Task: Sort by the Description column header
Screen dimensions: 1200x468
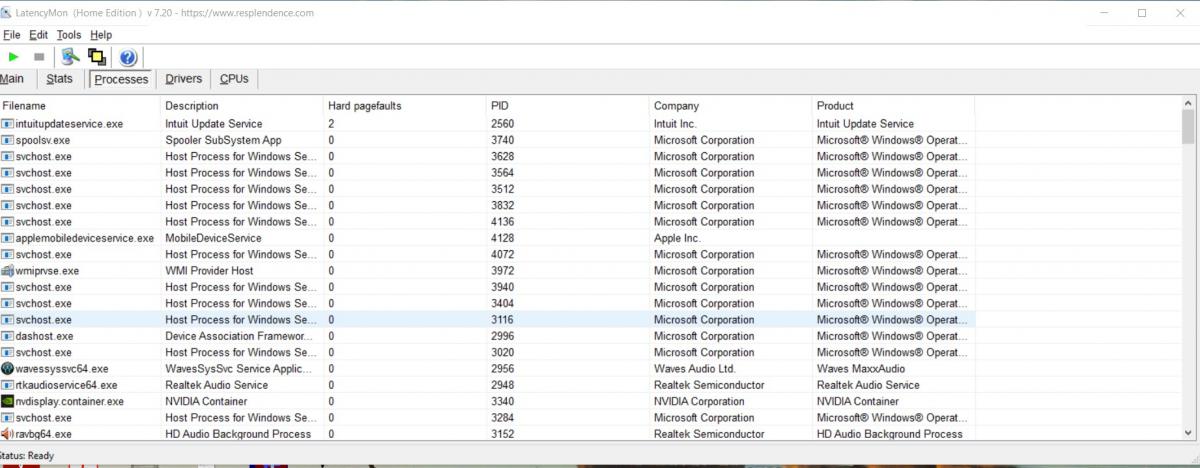Action: (243, 105)
